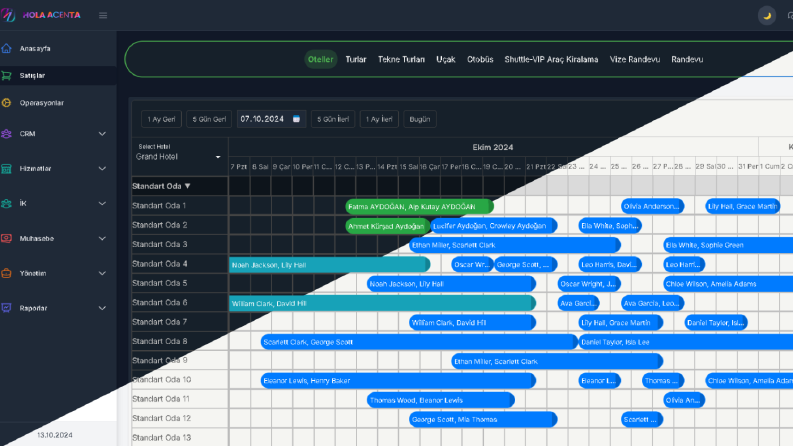Click the Standart Oda 7 row label

(x=159, y=322)
